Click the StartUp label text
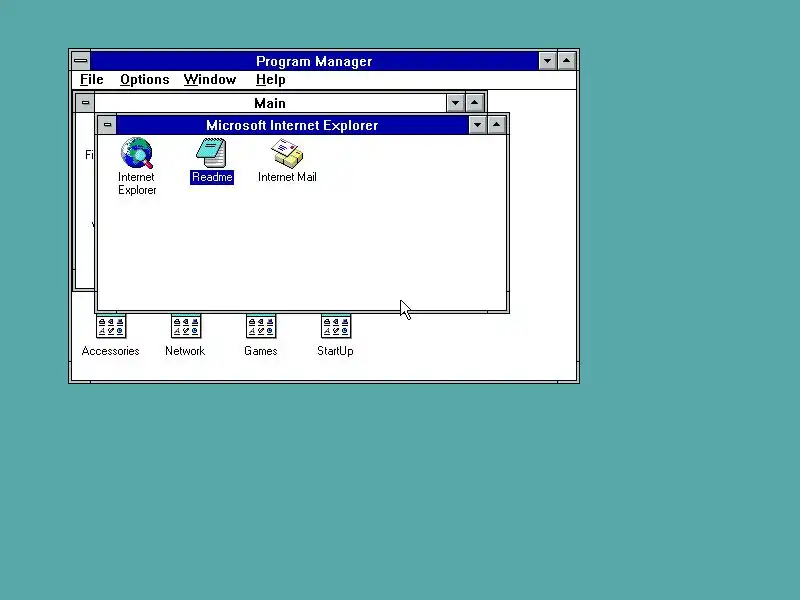Screen dimensions: 800x600 click(x=335, y=351)
